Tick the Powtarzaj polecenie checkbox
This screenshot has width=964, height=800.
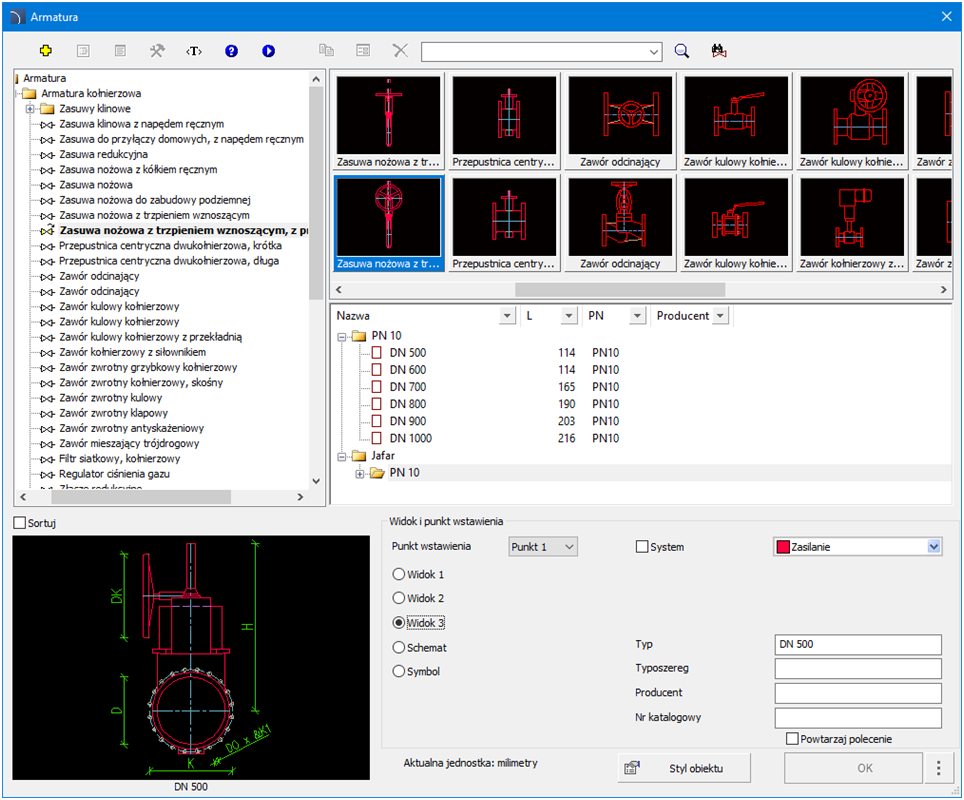(x=793, y=739)
